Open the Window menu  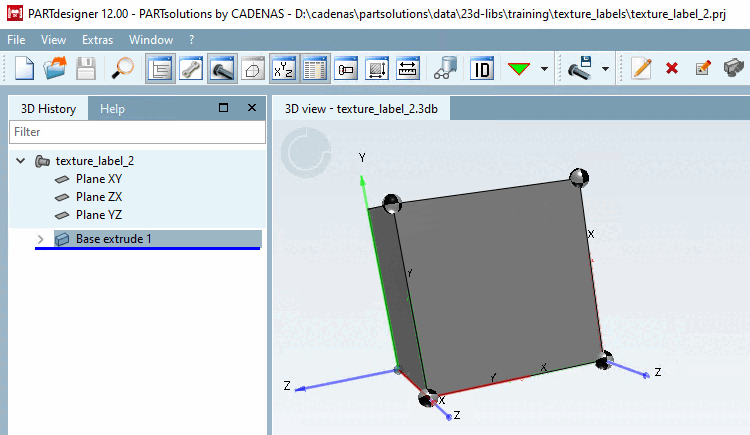(x=151, y=40)
